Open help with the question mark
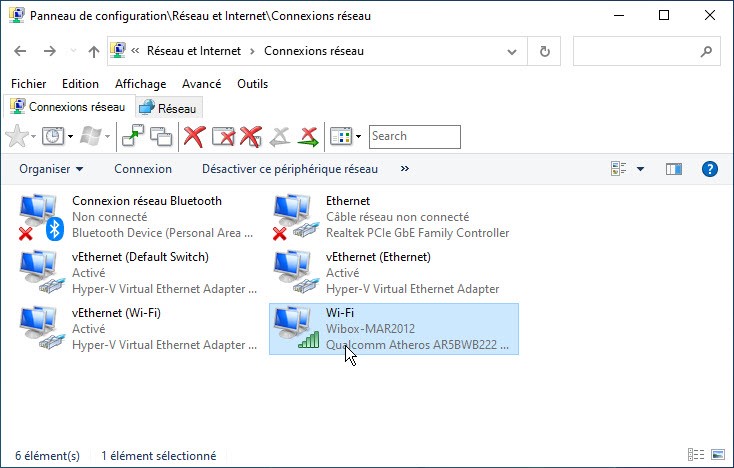Image resolution: width=734 pixels, height=468 pixels. (x=710, y=169)
